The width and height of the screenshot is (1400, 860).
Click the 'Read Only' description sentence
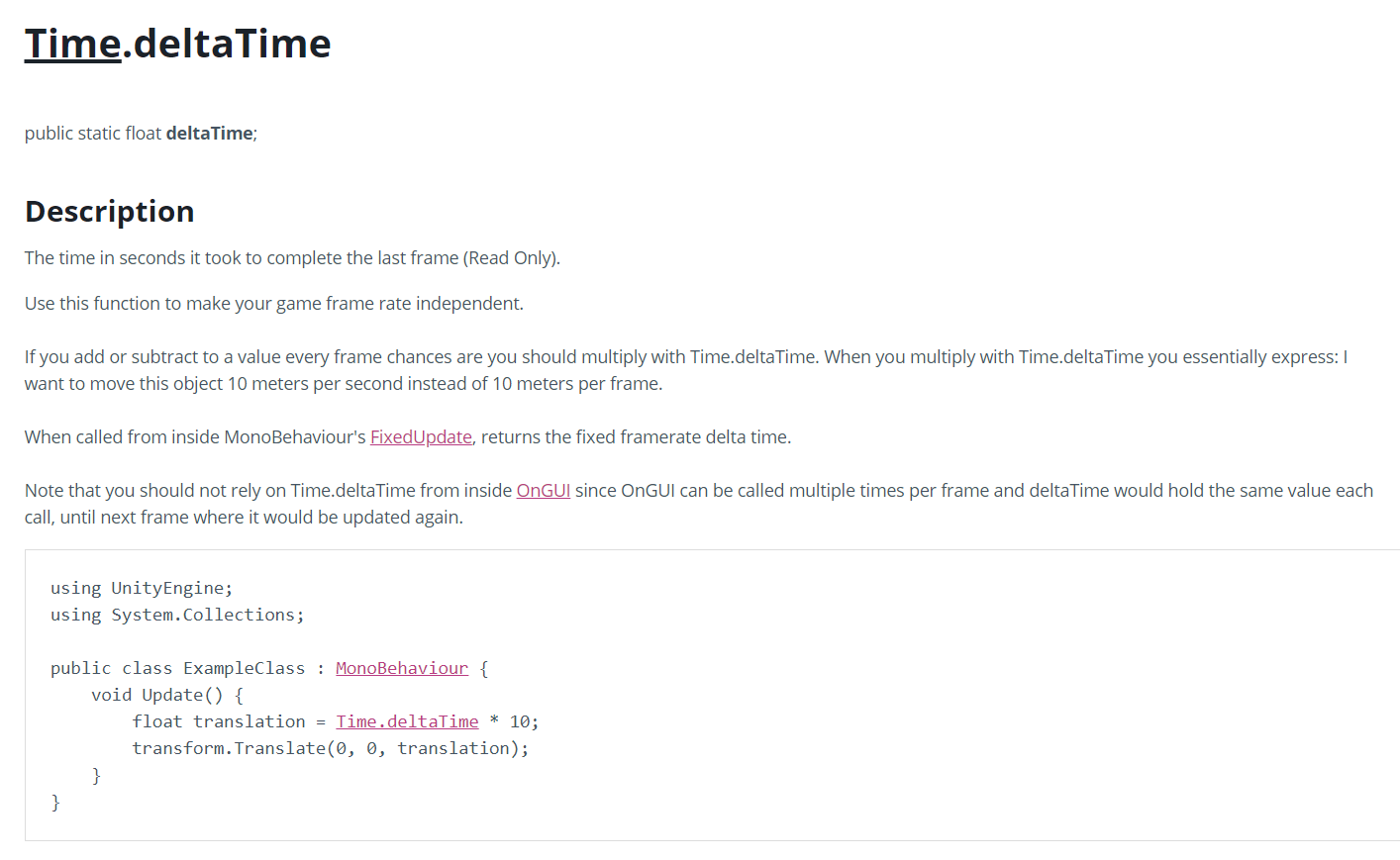pos(292,257)
